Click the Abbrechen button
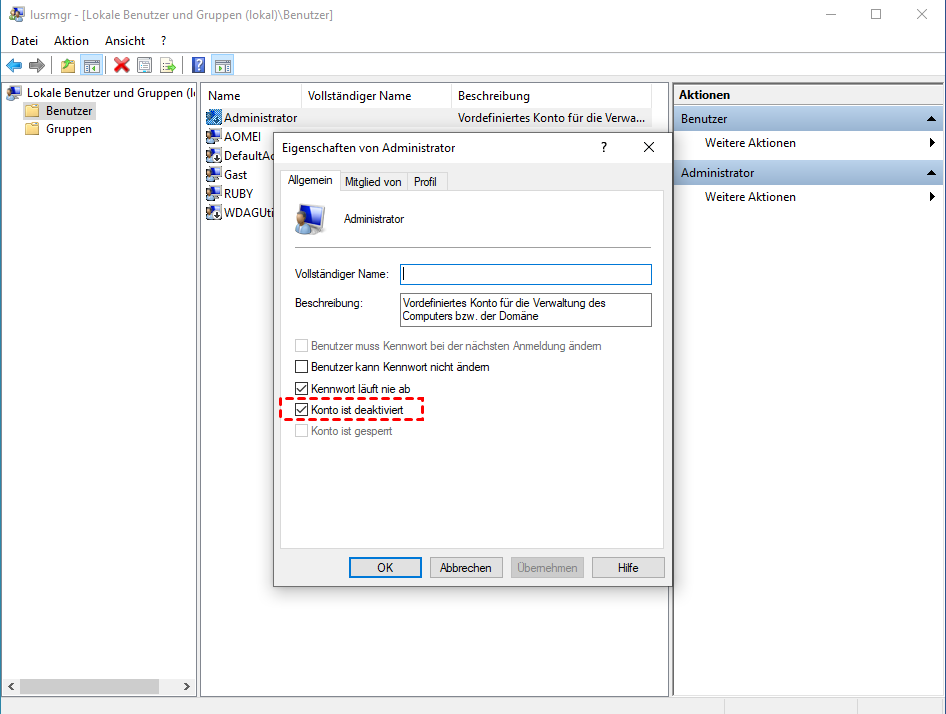This screenshot has width=946, height=714. coord(466,567)
